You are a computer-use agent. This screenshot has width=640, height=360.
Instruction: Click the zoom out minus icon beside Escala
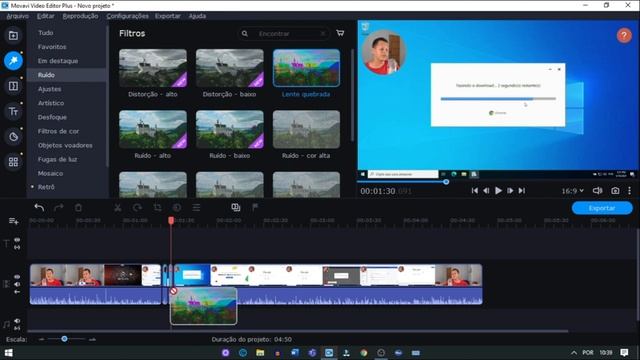[x=41, y=339]
